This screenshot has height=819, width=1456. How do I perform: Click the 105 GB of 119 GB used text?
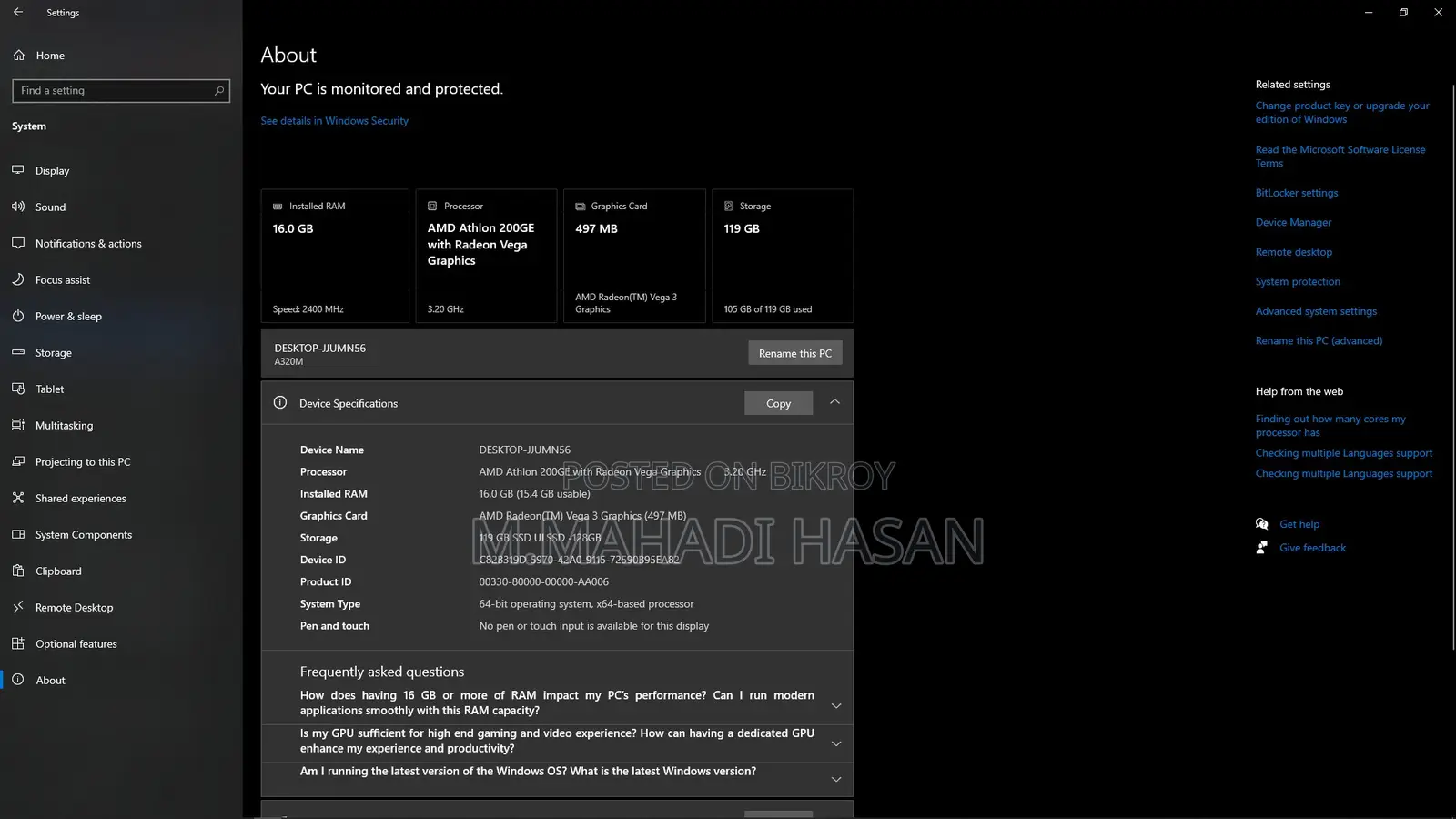click(768, 309)
